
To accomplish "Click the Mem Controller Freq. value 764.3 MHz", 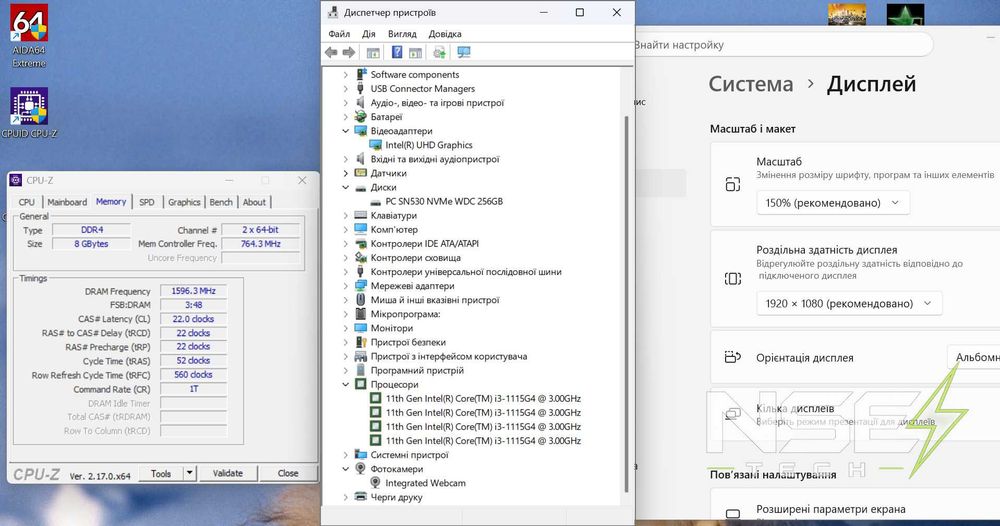I will 260,244.
